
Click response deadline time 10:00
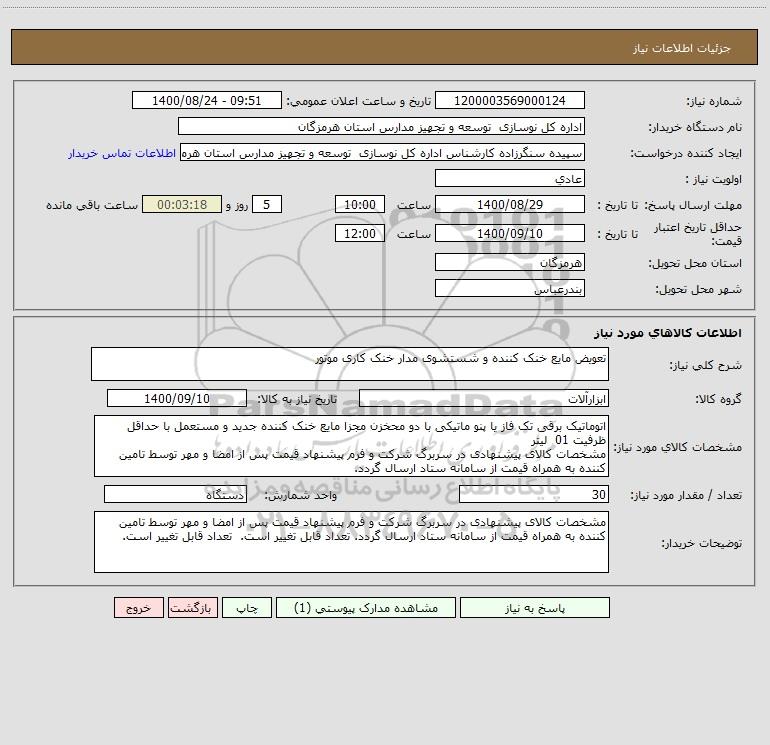pyautogui.click(x=359, y=204)
